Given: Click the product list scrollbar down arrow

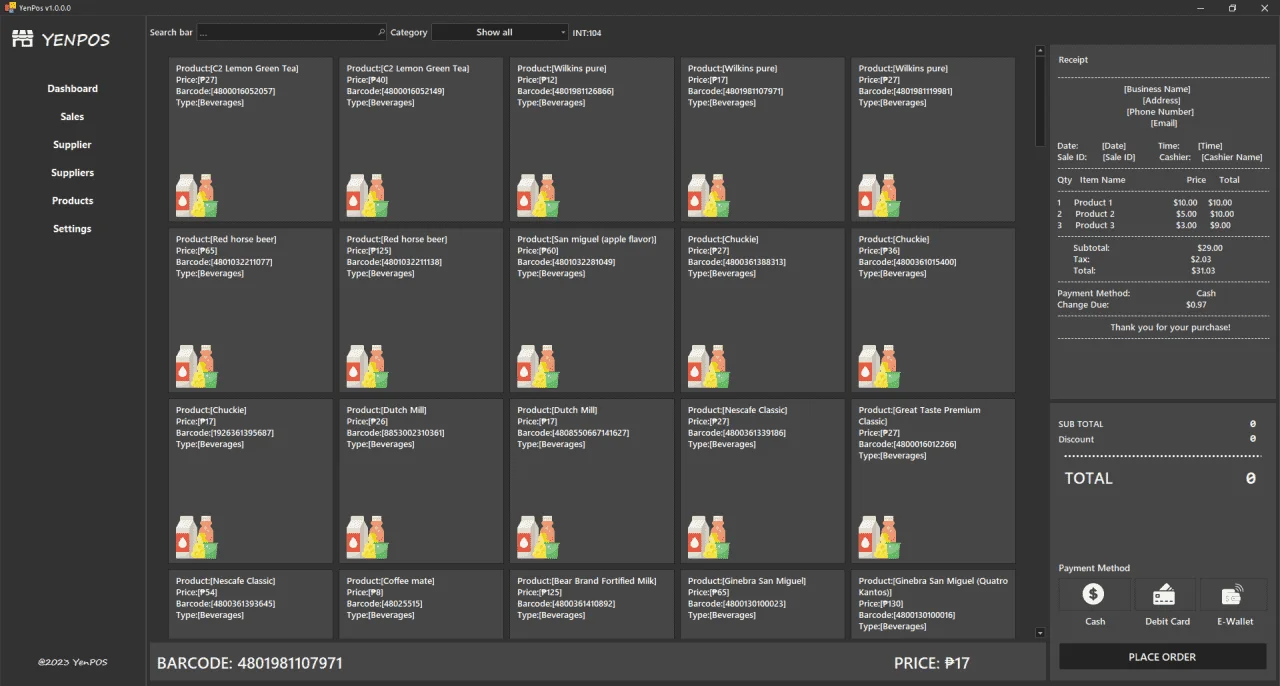Looking at the screenshot, I should 1040,633.
